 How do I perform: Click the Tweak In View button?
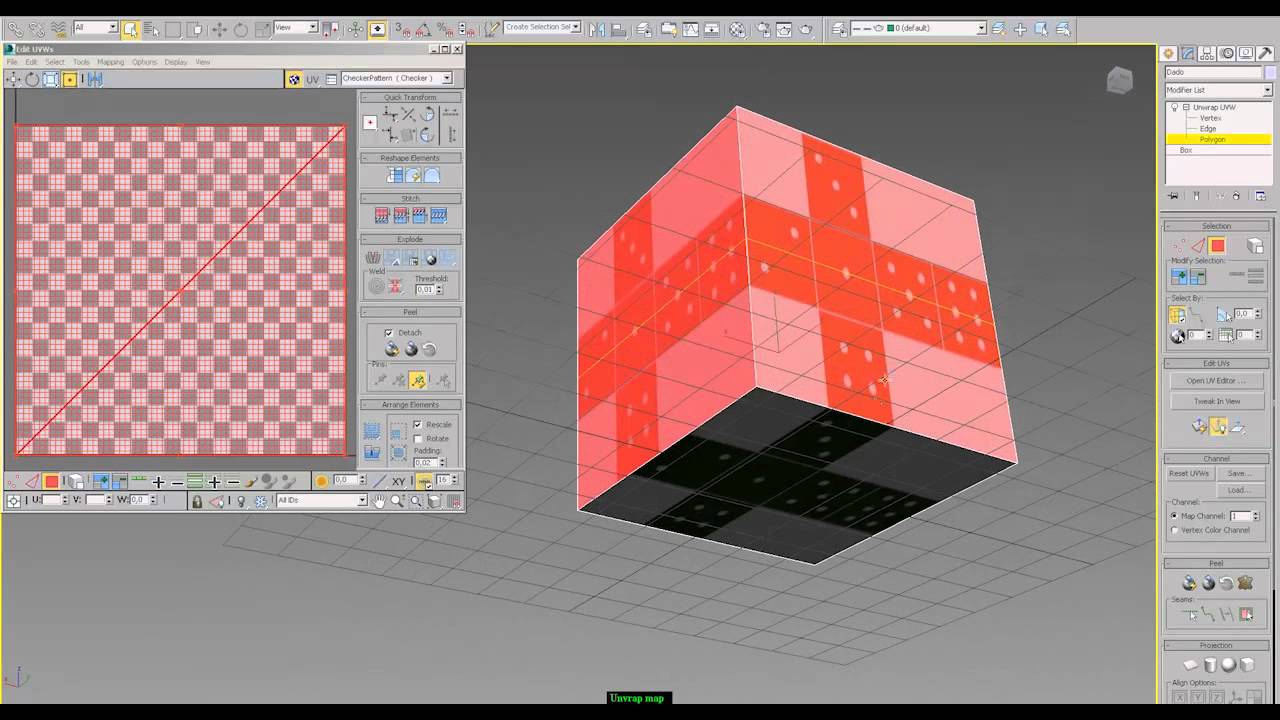[x=1216, y=402]
